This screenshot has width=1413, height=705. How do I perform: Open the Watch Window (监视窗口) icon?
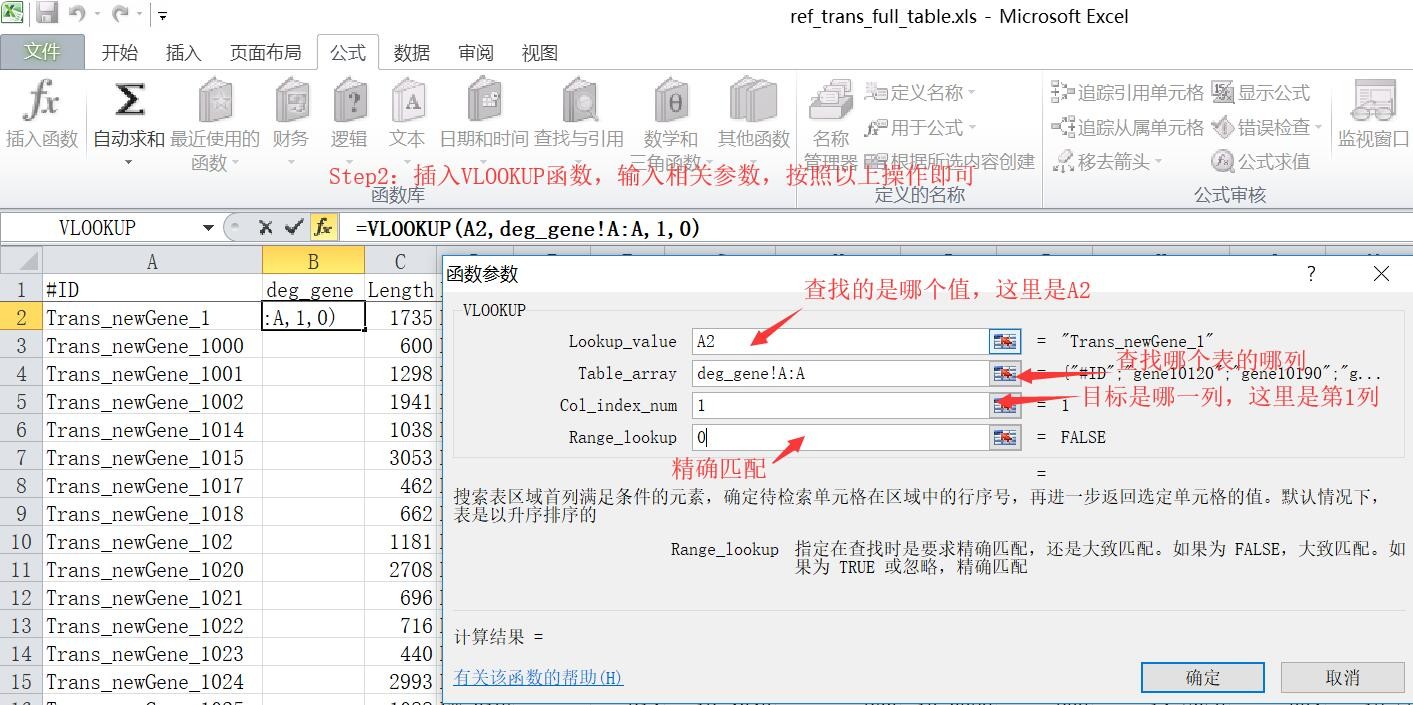pyautogui.click(x=1373, y=103)
